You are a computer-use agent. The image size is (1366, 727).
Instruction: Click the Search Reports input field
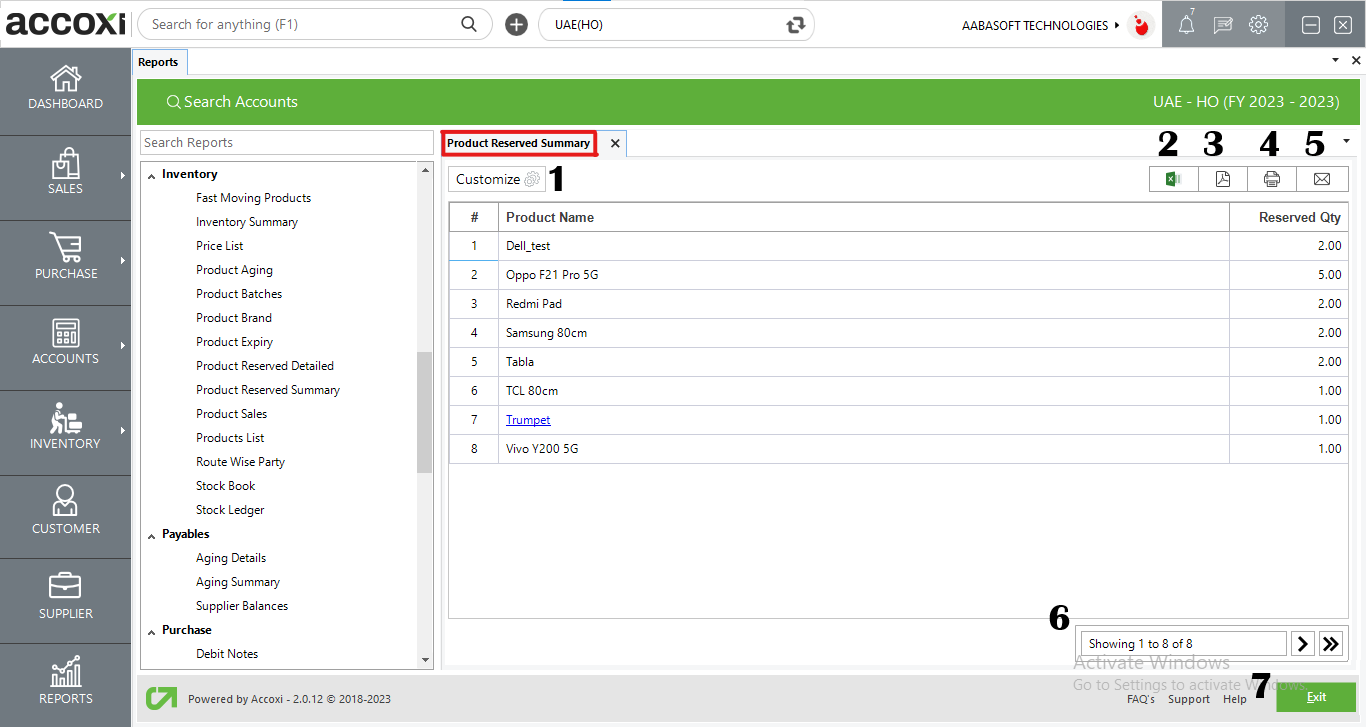(x=287, y=142)
